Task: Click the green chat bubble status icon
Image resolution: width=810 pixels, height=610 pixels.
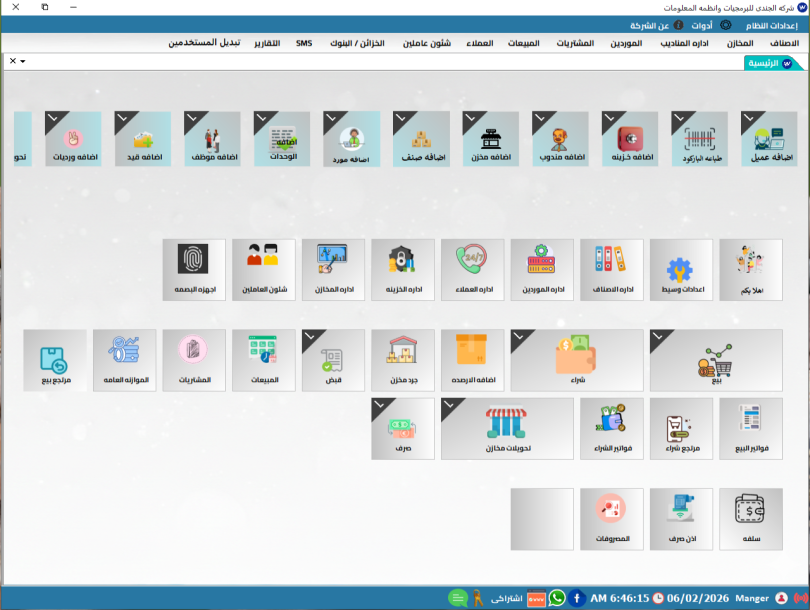Action: [458, 598]
